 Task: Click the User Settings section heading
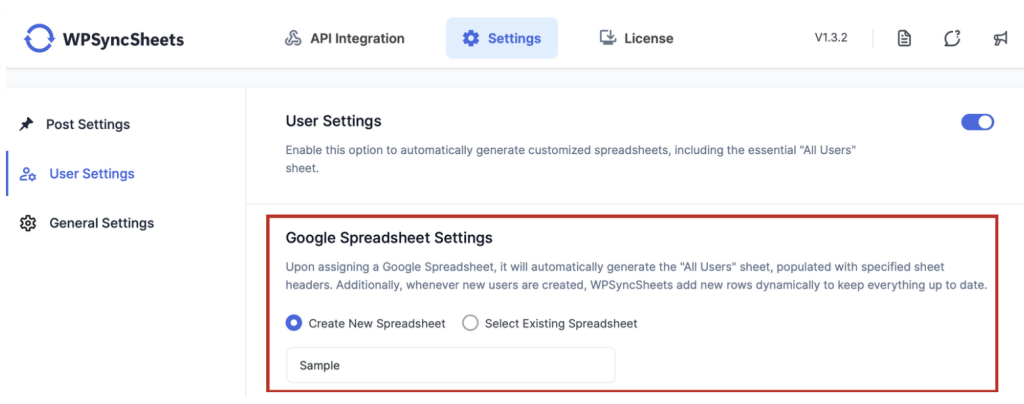(334, 121)
